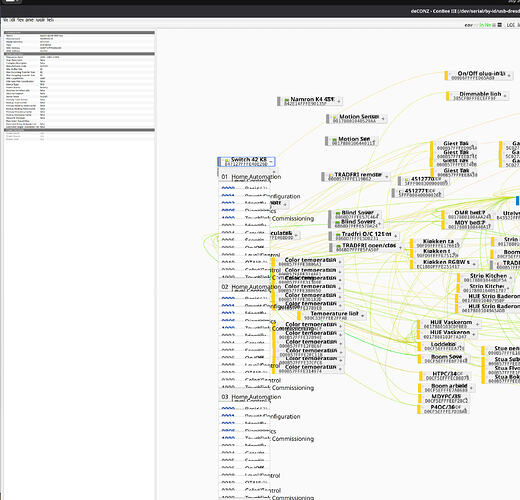This screenshot has width=520, height=500.
Task: Toggle green In Net status indicator
Action: click(x=485, y=25)
